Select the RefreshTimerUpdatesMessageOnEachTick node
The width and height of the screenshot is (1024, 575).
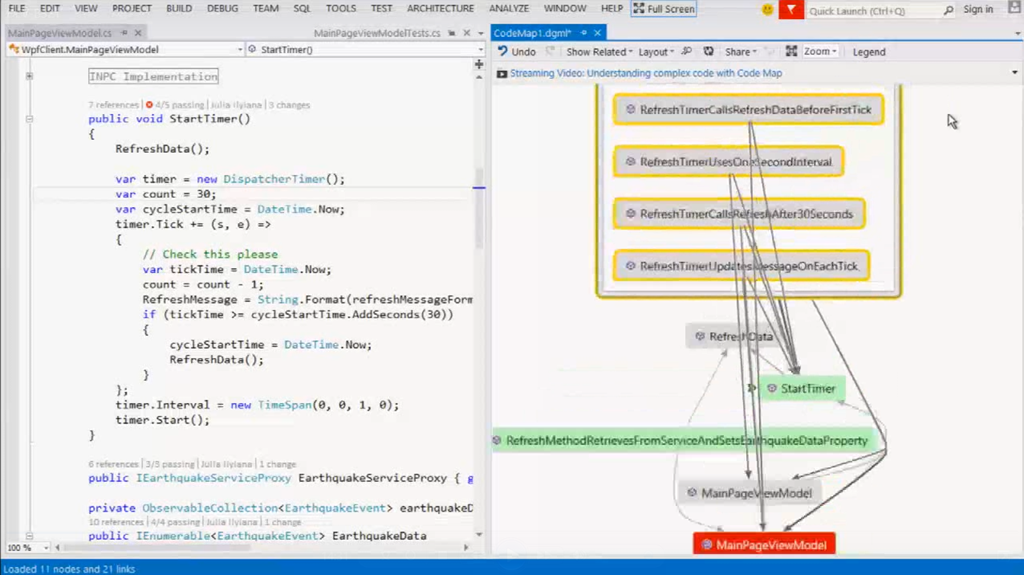tap(741, 266)
